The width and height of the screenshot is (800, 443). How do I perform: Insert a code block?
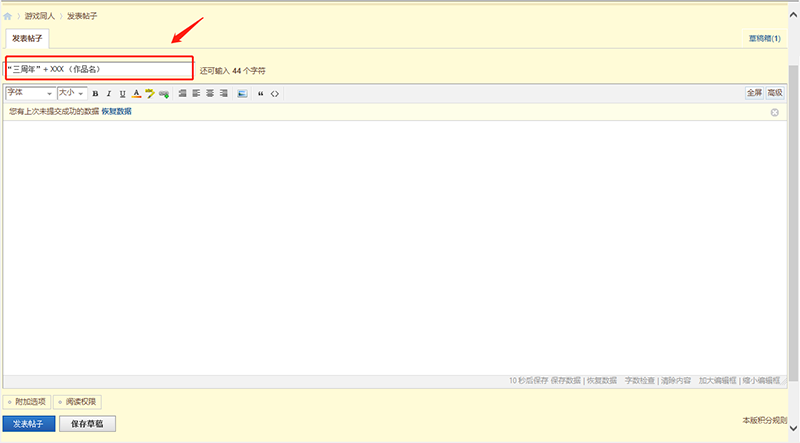(275, 93)
